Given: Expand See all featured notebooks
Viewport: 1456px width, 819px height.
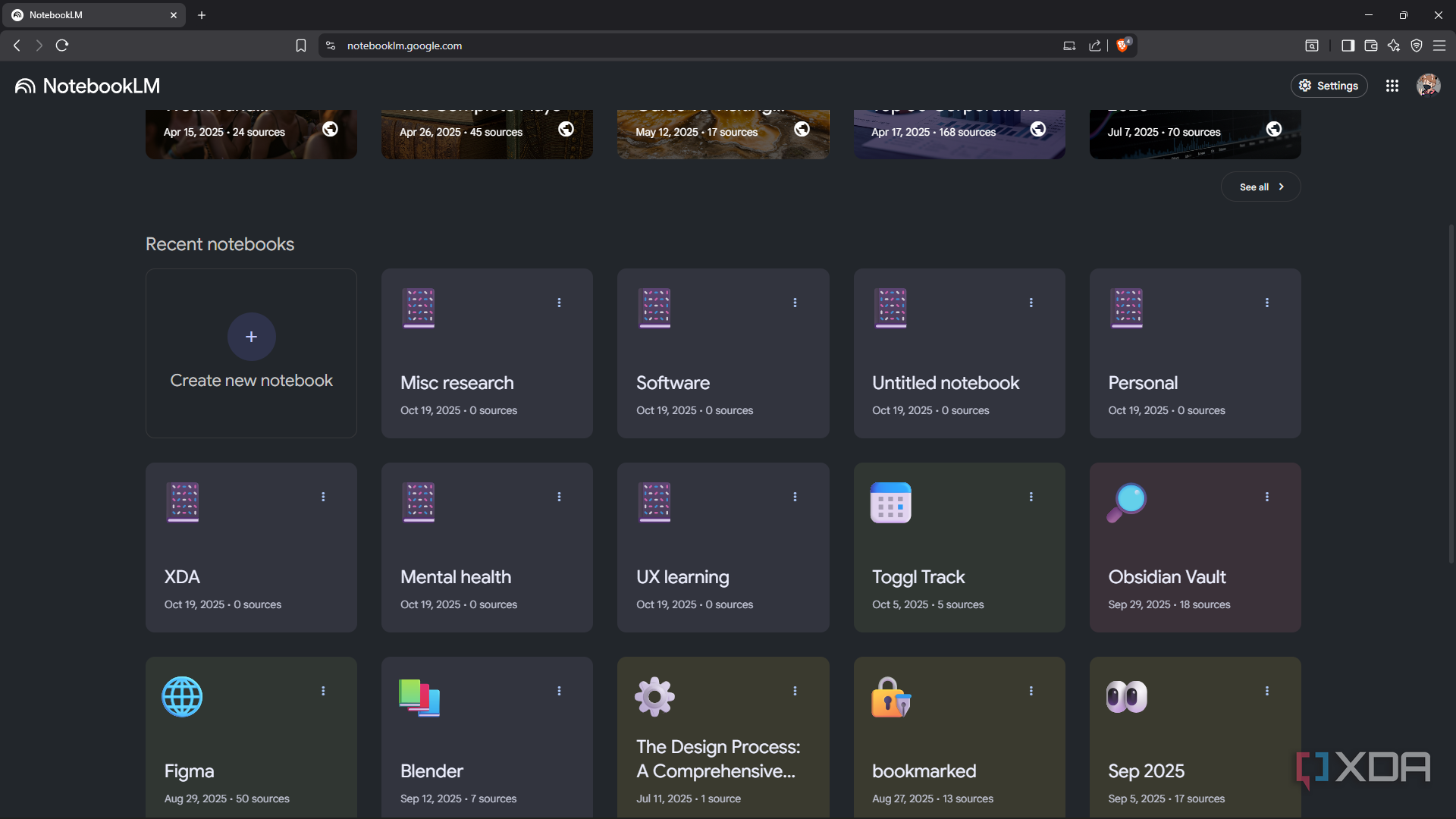Looking at the screenshot, I should coord(1260,187).
